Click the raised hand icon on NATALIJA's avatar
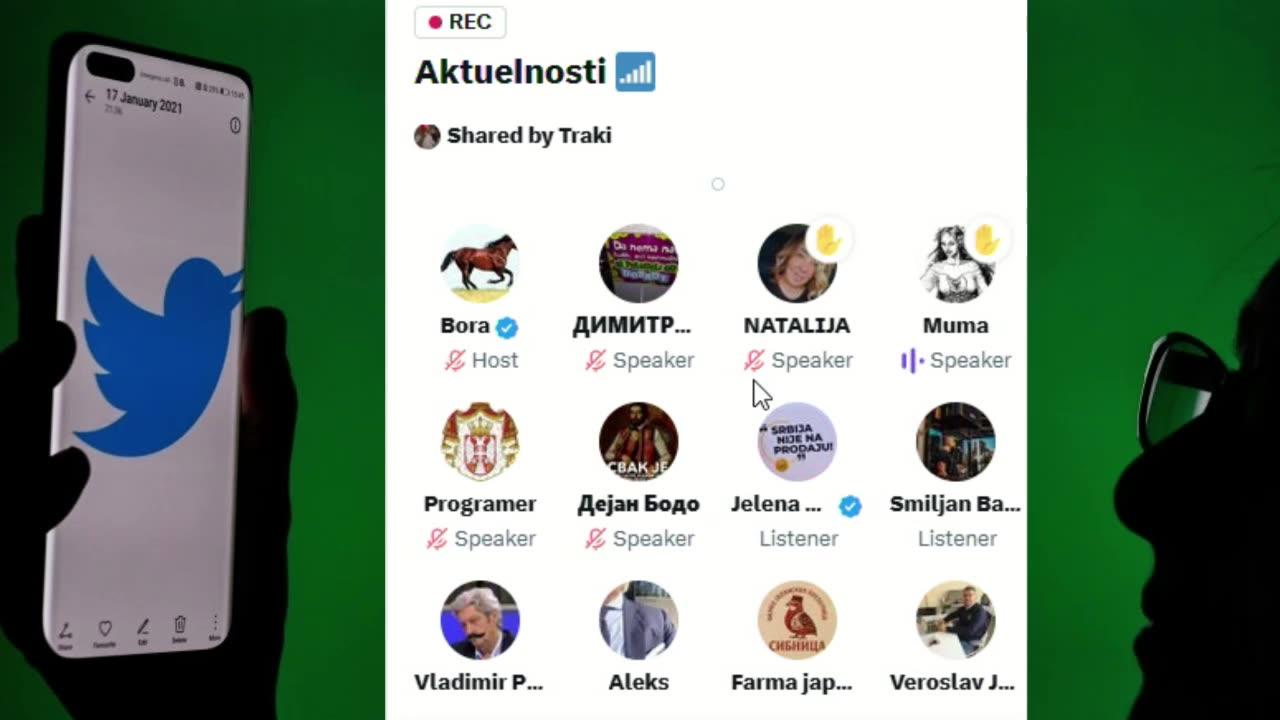1280x720 pixels. (829, 241)
